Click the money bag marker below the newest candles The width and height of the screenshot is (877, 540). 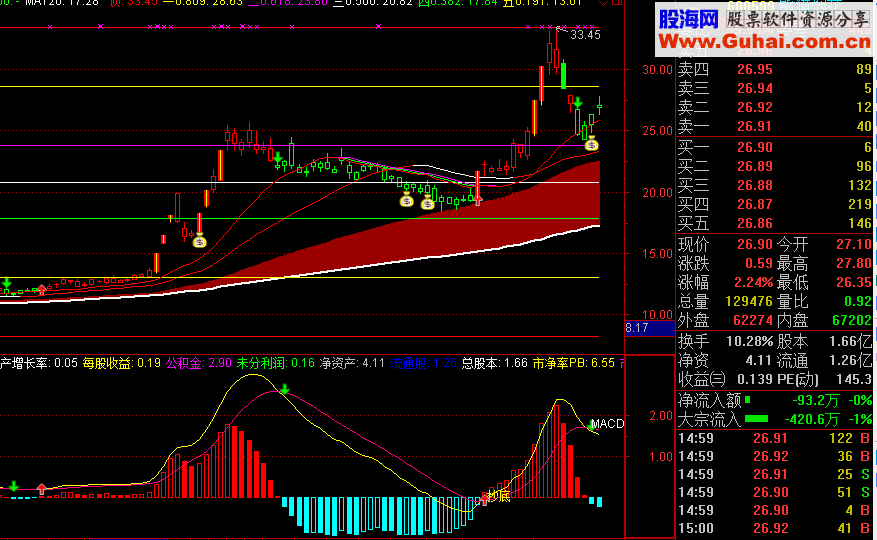591,144
